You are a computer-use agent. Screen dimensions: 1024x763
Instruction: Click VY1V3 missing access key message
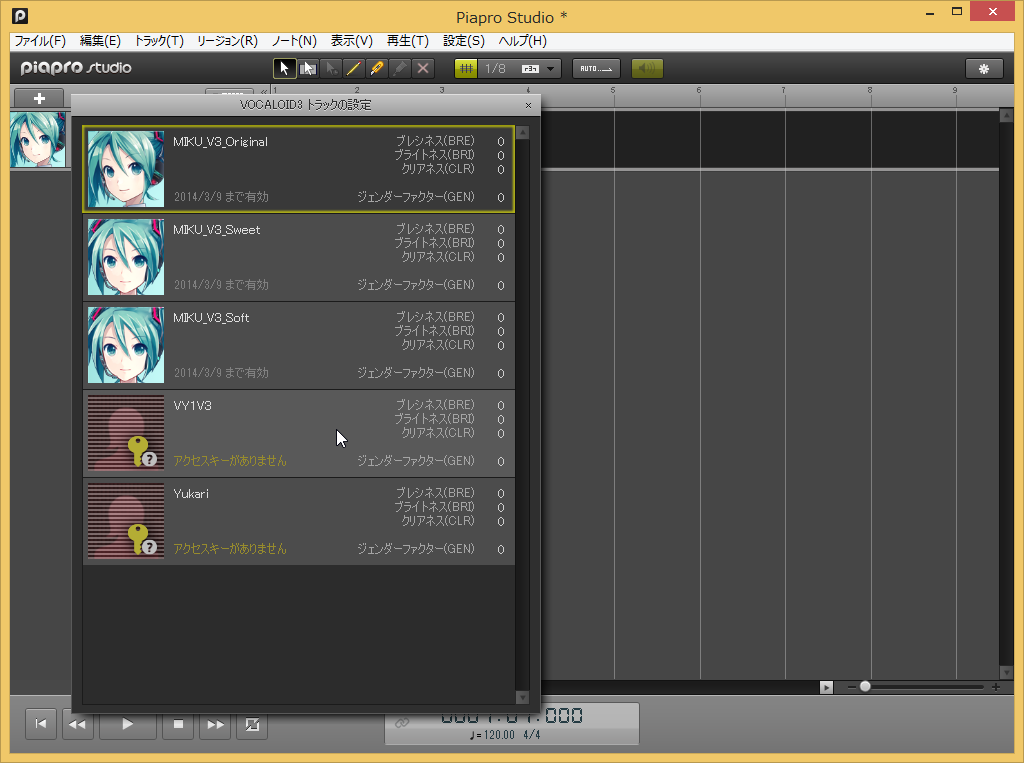coord(230,461)
